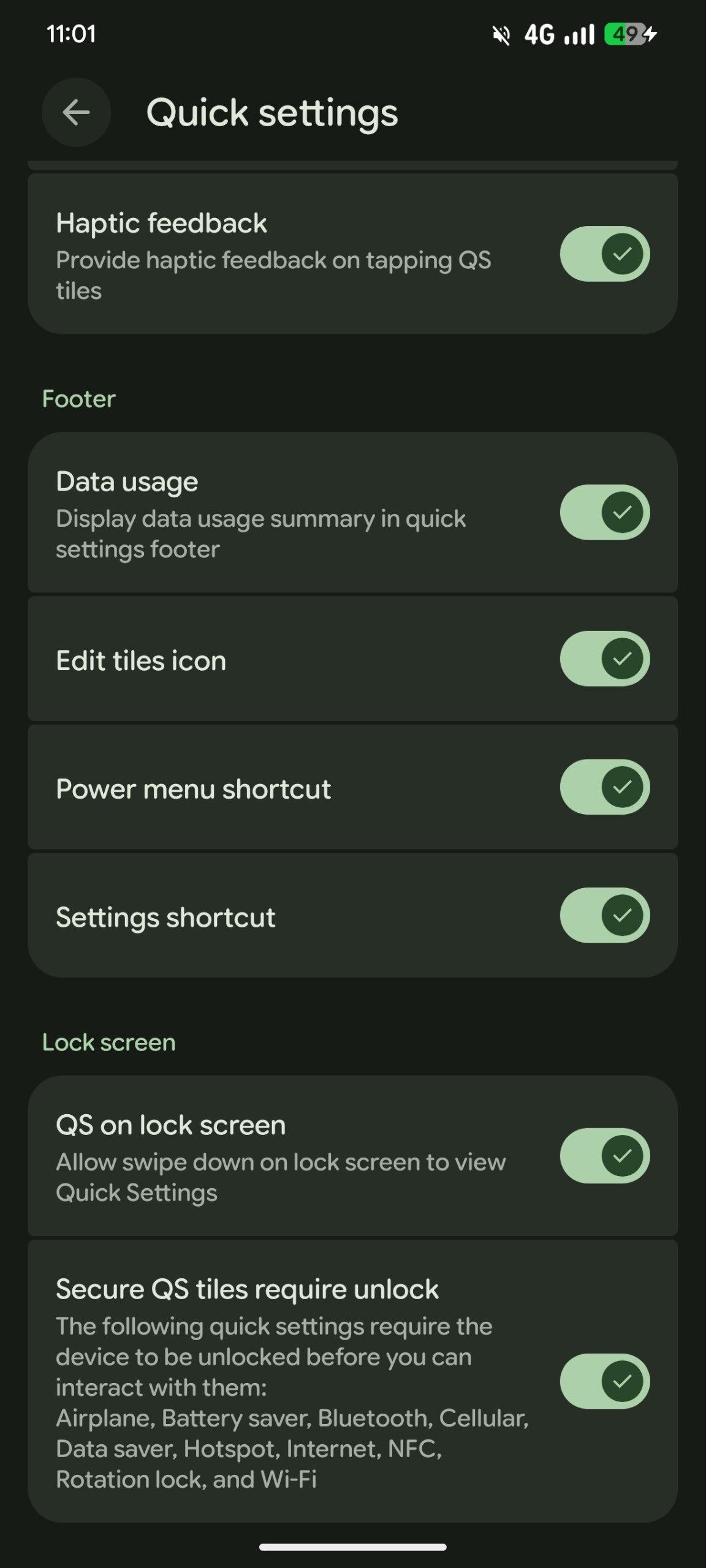Tap the Settings shortcut label

point(165,918)
